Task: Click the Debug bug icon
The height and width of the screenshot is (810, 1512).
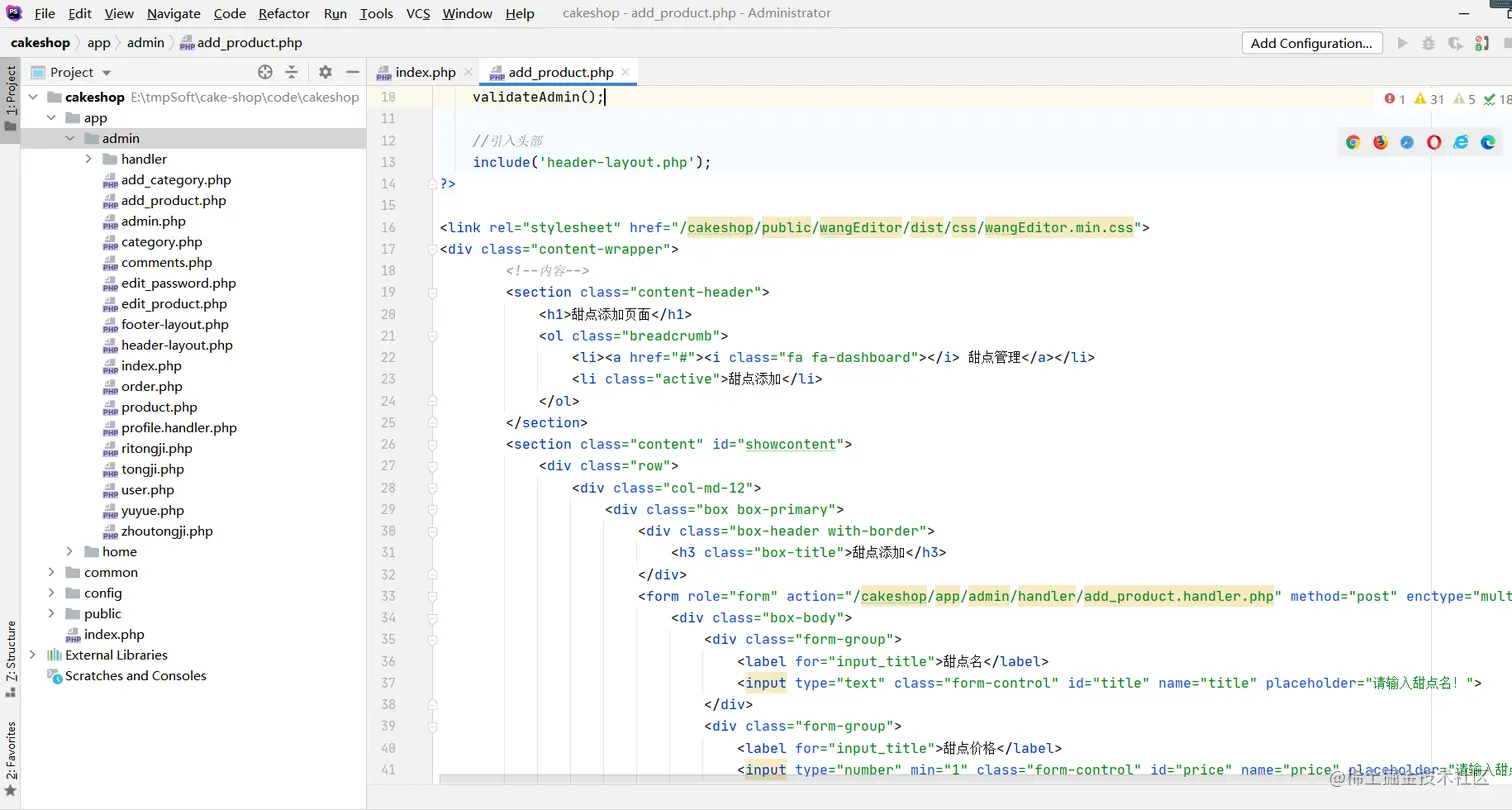Action: [x=1429, y=43]
